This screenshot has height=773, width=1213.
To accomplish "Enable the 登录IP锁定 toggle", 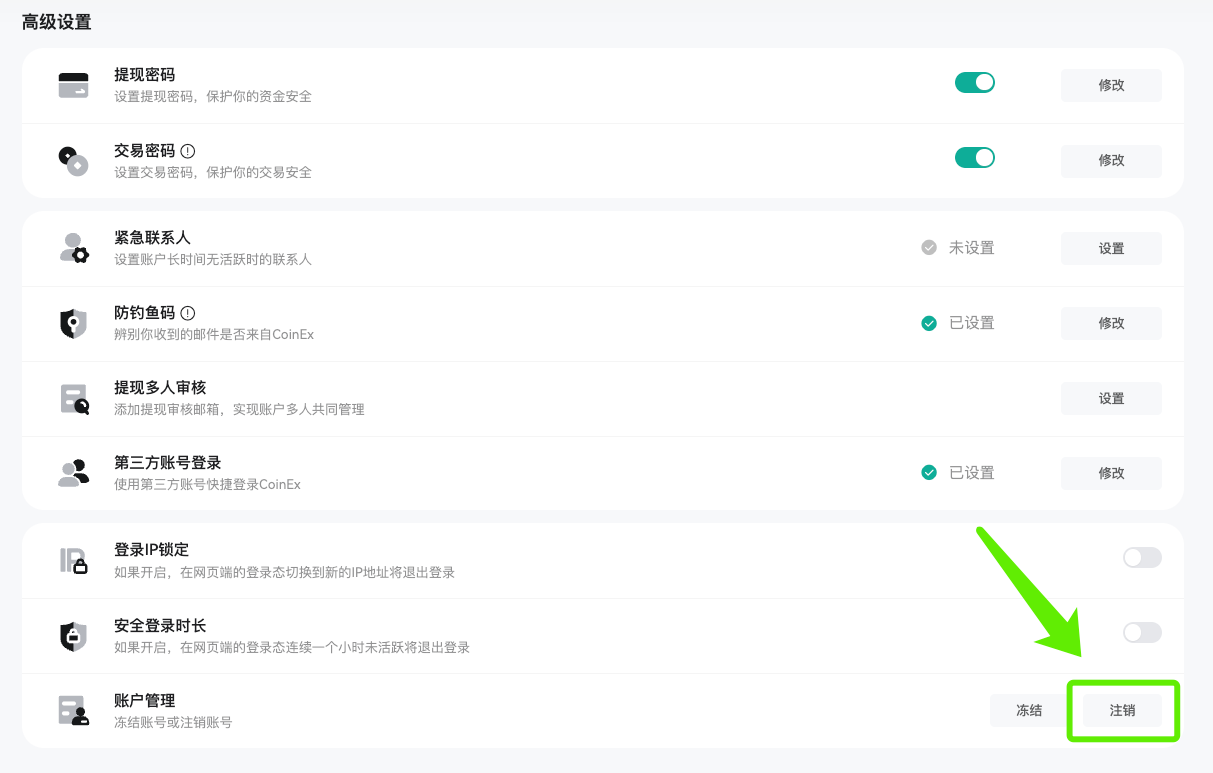I will coord(1141,557).
